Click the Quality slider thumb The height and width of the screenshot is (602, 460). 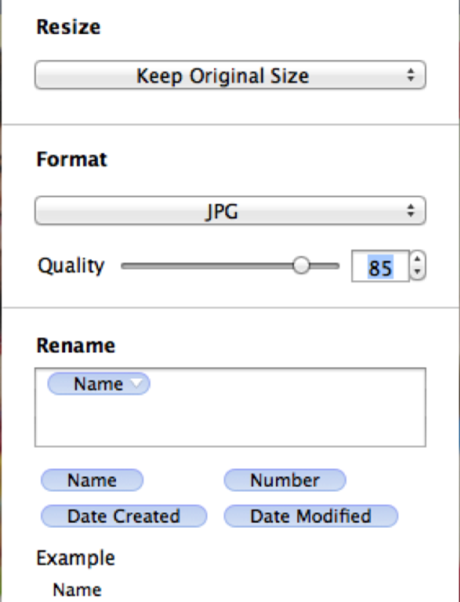pyautogui.click(x=301, y=266)
